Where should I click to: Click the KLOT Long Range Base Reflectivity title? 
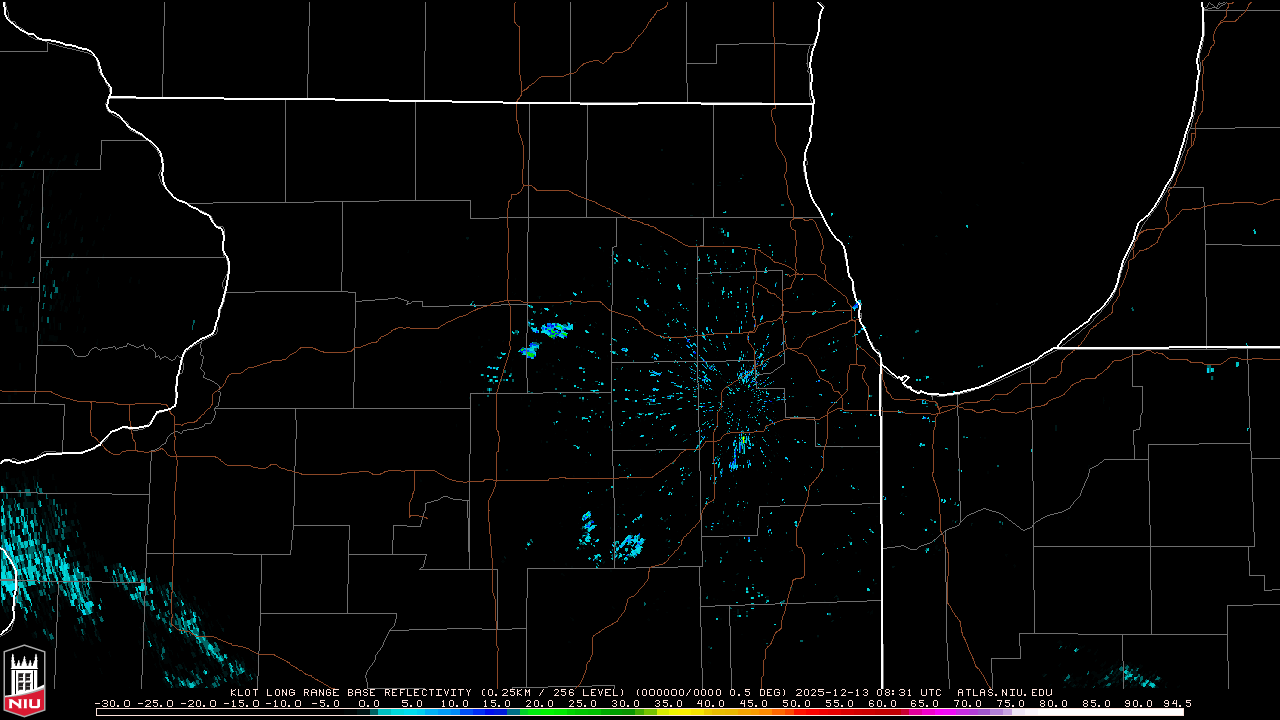[x=352, y=692]
